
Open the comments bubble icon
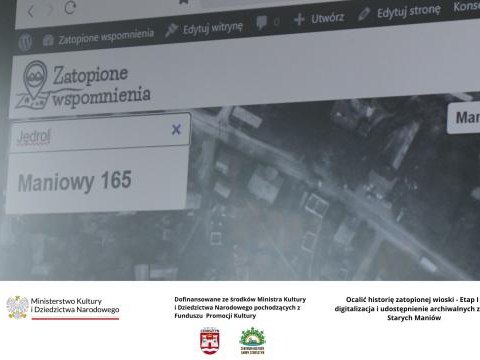pyautogui.click(x=262, y=22)
